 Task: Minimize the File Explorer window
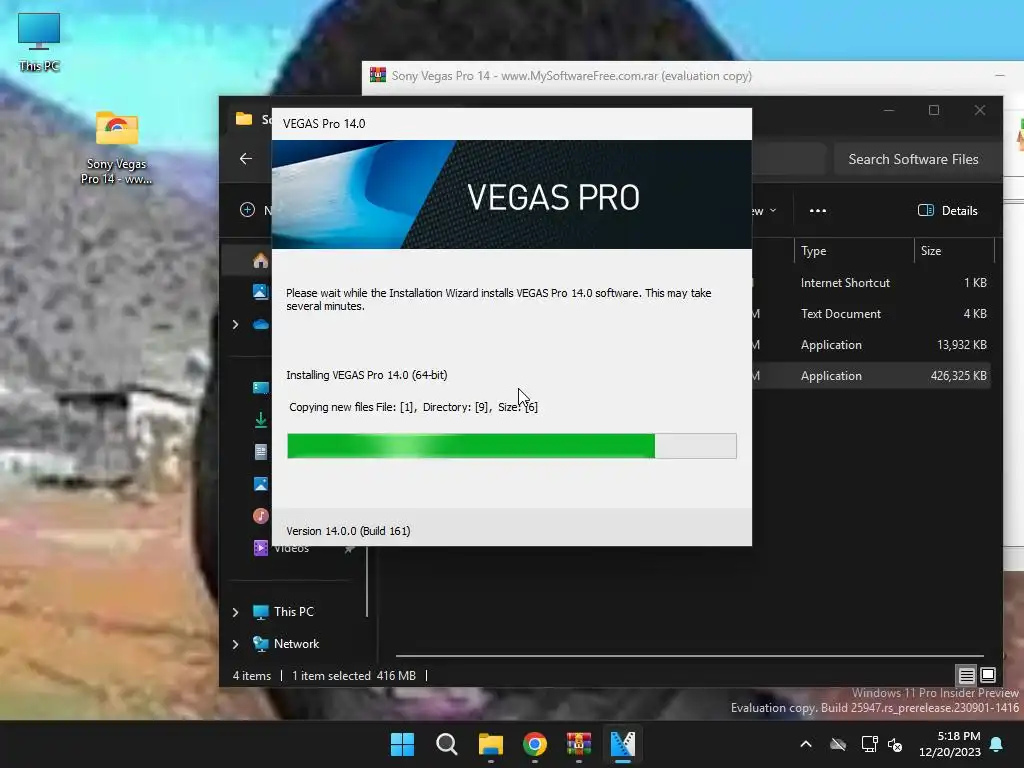point(889,110)
